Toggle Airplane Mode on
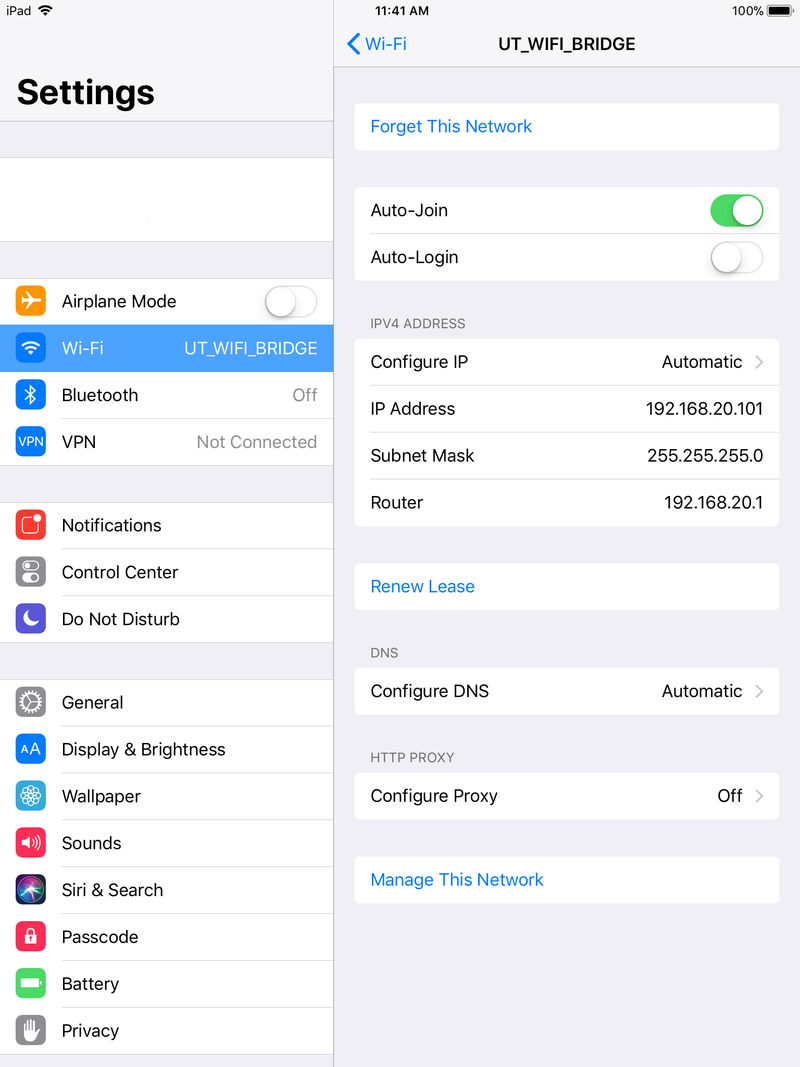 pos(290,301)
